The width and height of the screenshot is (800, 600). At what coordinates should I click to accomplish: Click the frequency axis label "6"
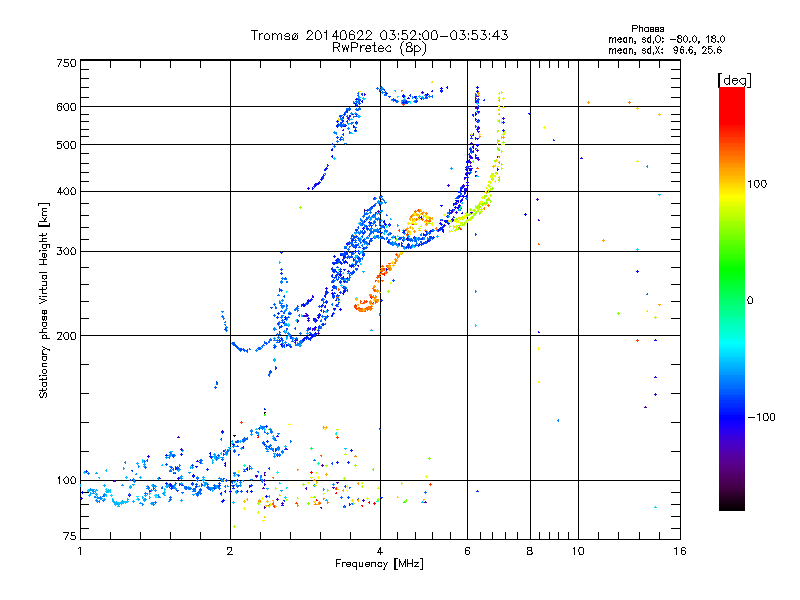click(467, 551)
